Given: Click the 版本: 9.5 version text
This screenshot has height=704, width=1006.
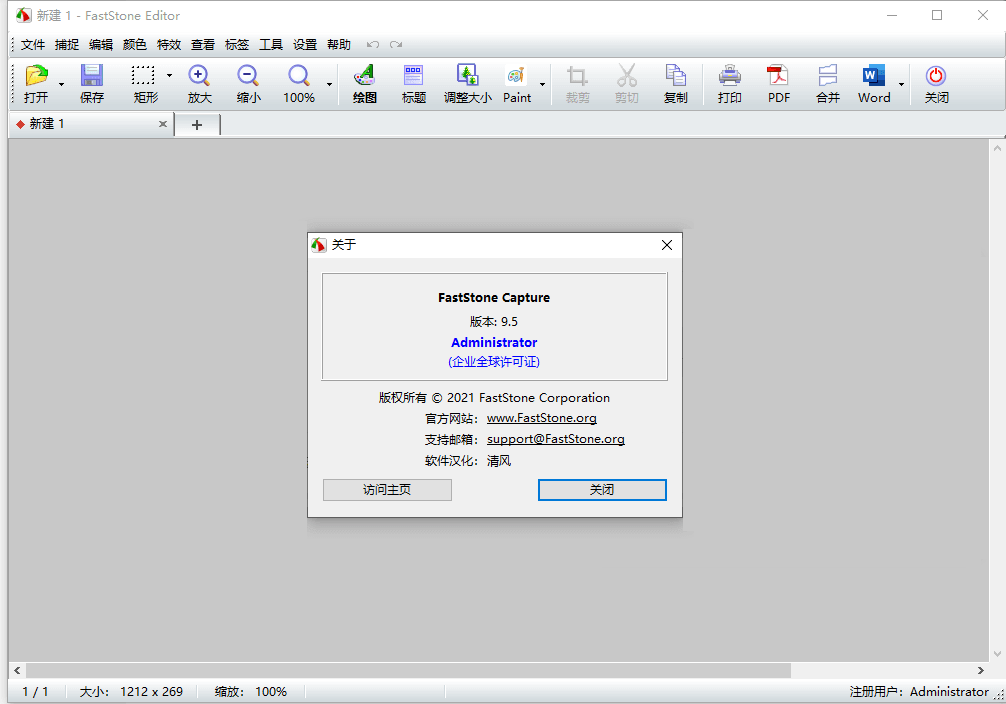Looking at the screenshot, I should [493, 322].
